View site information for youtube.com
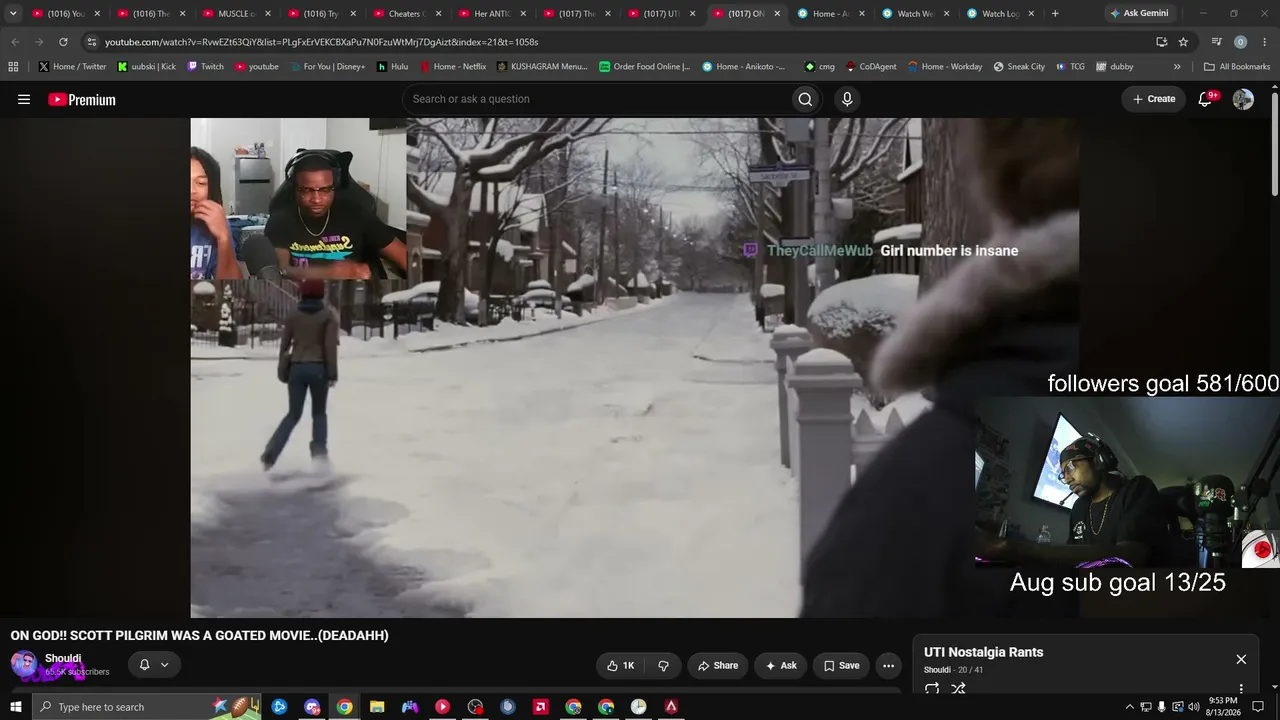The width and height of the screenshot is (1280, 720). 92,42
